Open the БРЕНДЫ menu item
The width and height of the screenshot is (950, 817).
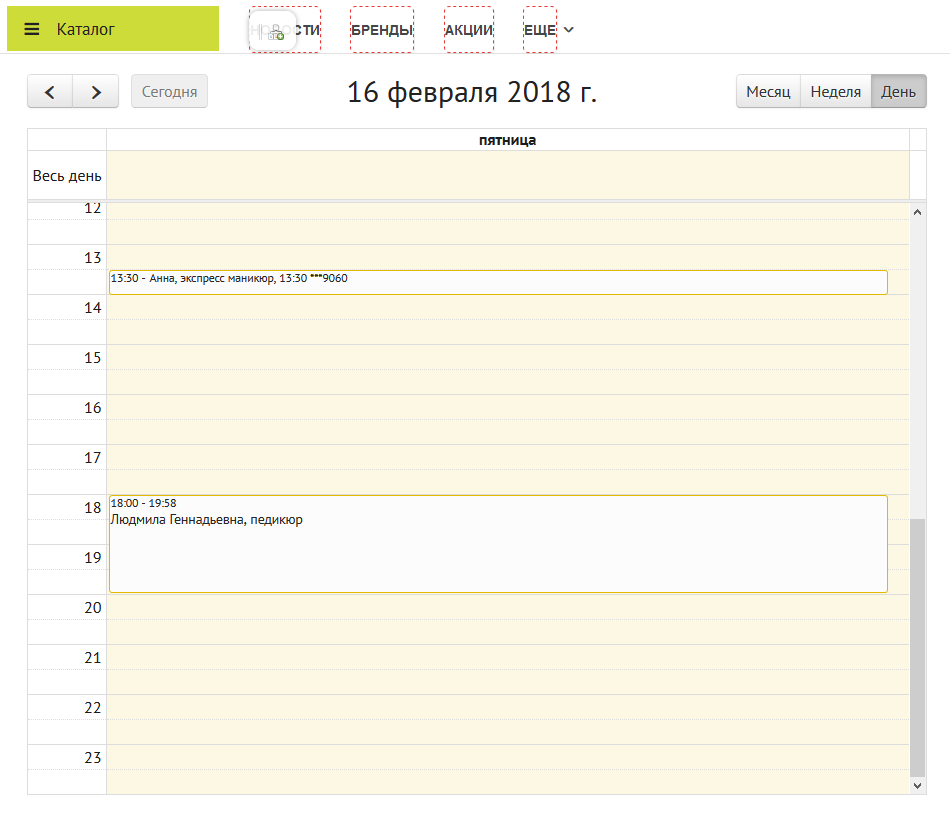tap(382, 30)
